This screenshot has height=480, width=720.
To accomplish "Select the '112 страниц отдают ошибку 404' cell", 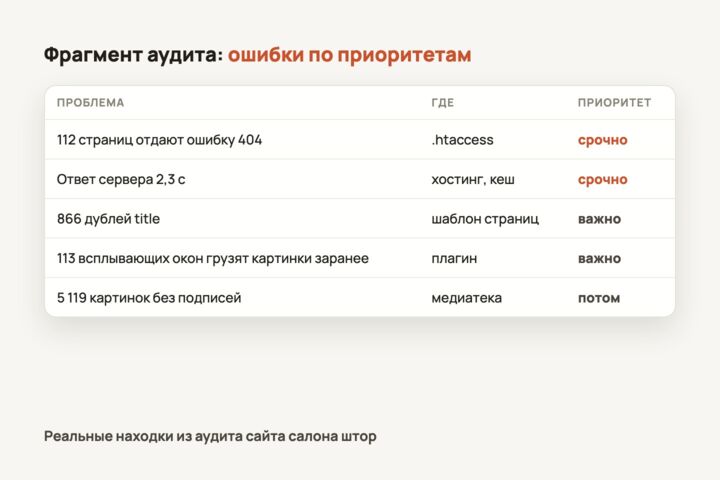I will pyautogui.click(x=159, y=140).
